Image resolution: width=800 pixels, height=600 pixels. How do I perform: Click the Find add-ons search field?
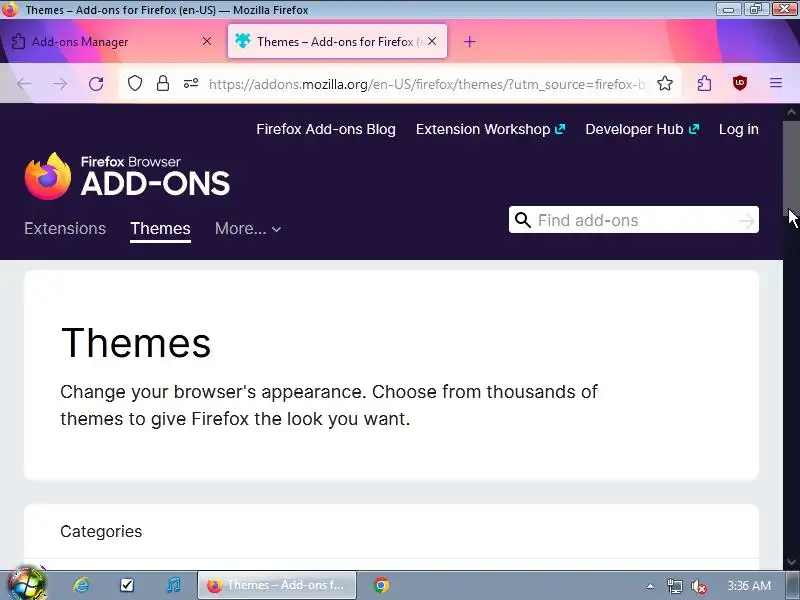(634, 220)
